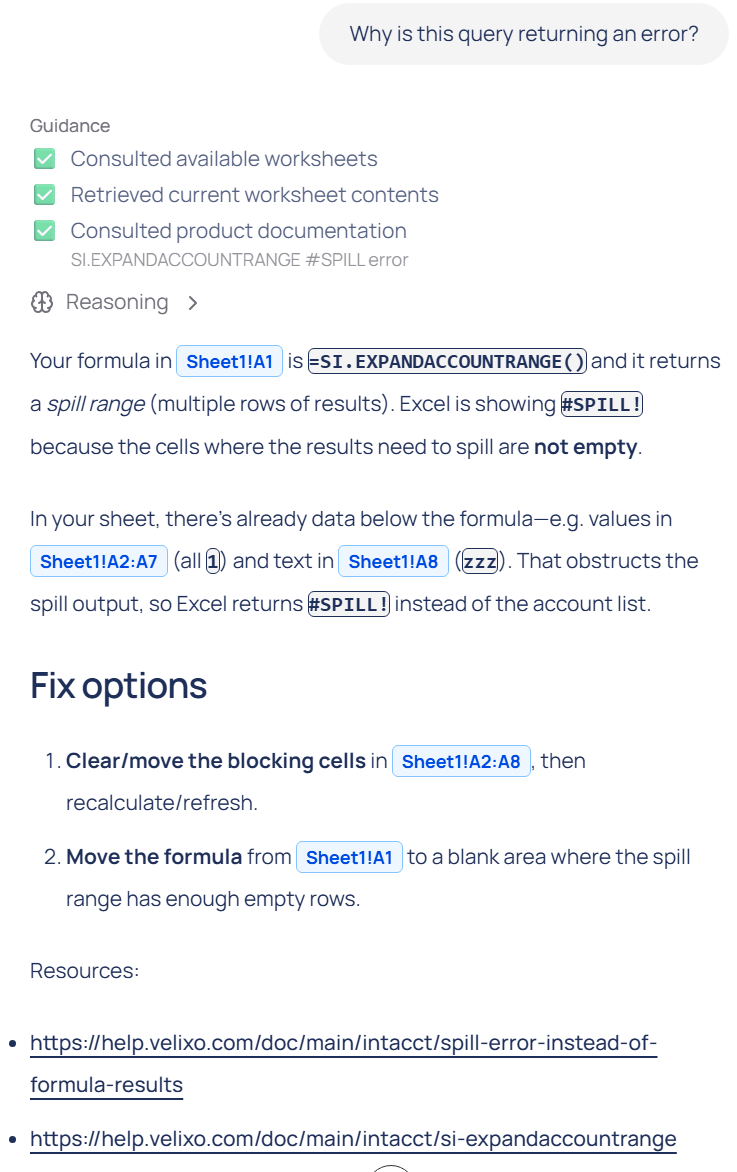Viewport: 737px width, 1172px height.
Task: Click the Consulted available worksheets checkmark
Action: pos(44,159)
